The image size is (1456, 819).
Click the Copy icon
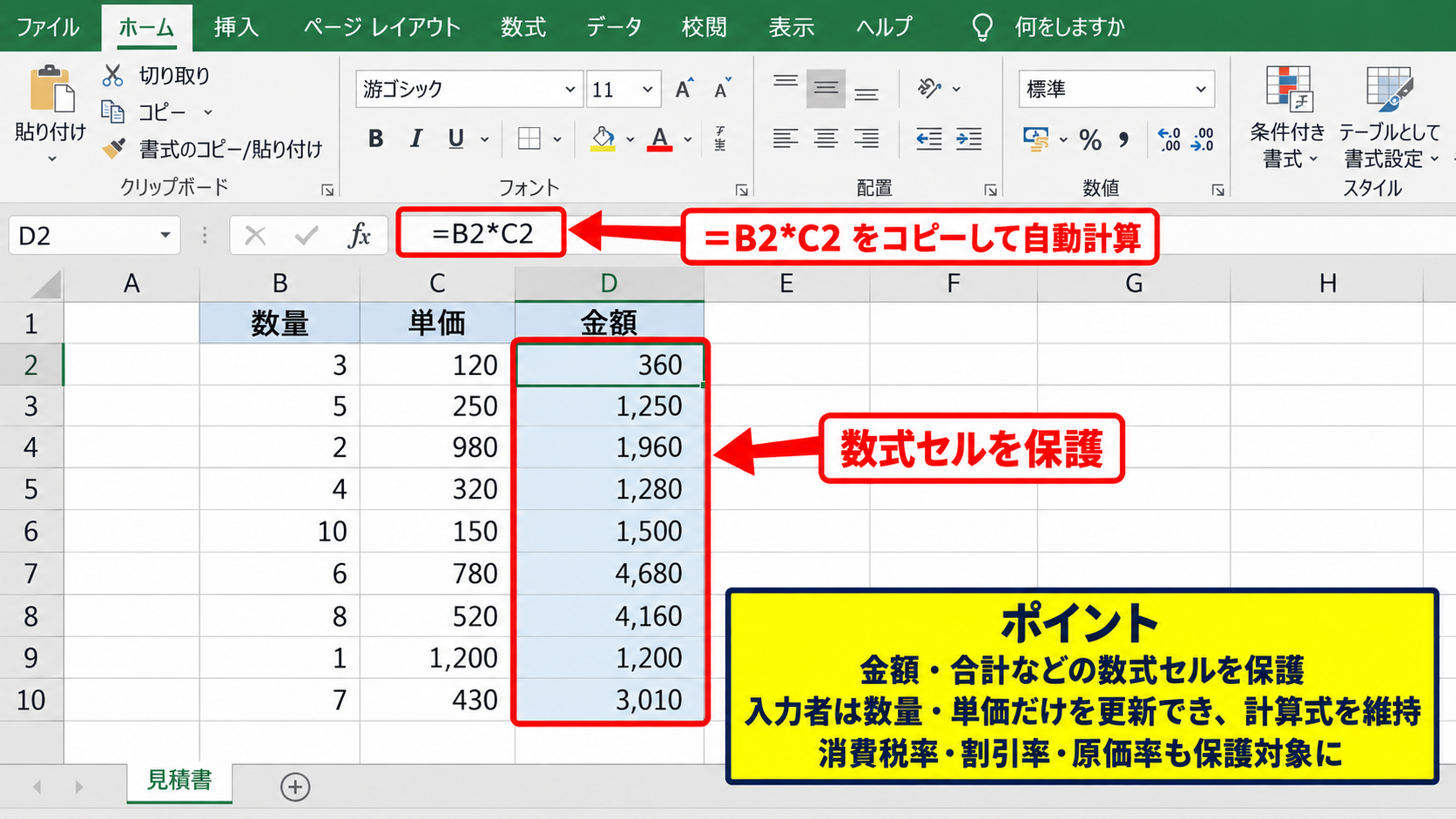tap(112, 111)
